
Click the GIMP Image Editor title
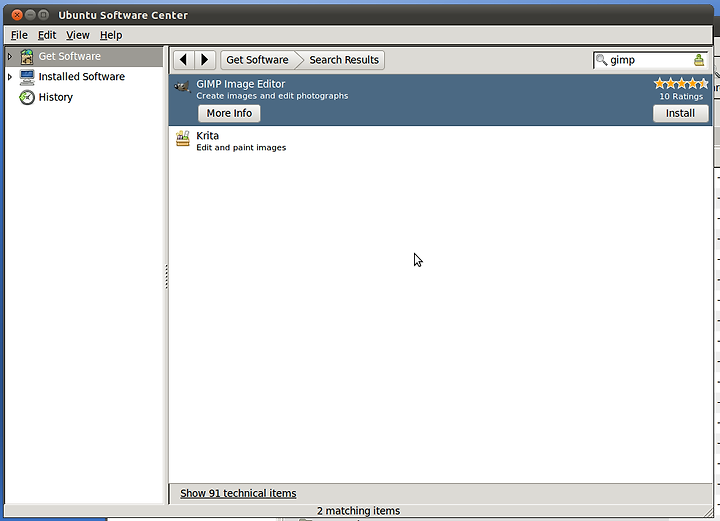tap(241, 84)
